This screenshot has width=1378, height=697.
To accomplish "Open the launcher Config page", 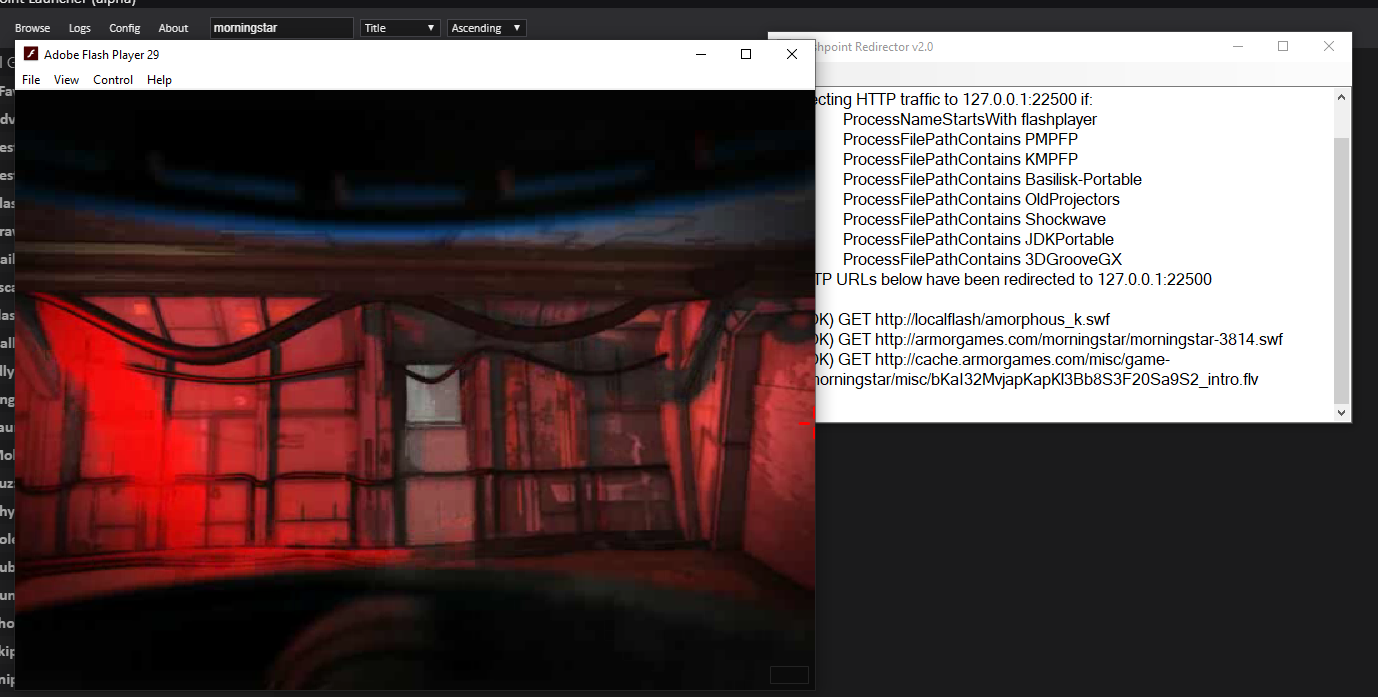I will [125, 28].
